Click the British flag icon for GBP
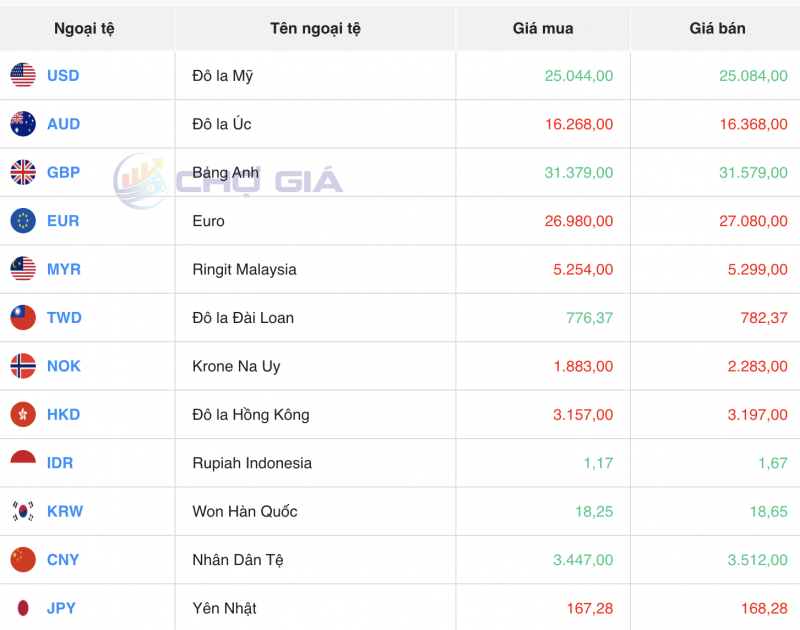800x630 pixels. point(22,172)
